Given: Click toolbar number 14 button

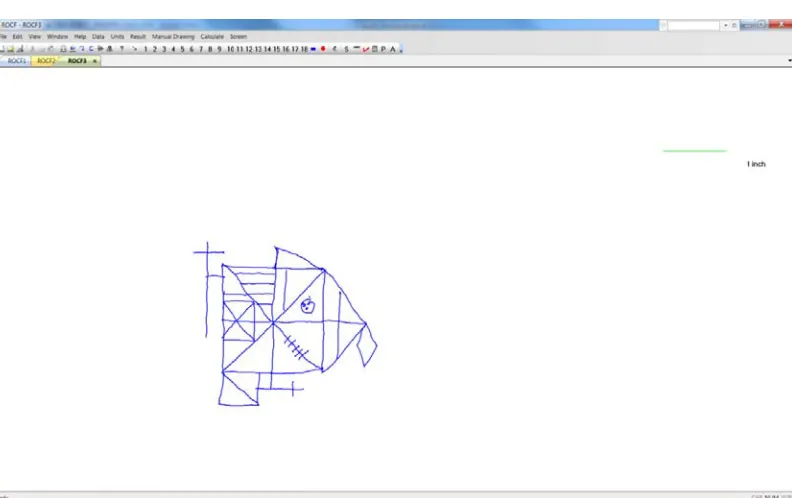Looking at the screenshot, I should [x=268, y=49].
